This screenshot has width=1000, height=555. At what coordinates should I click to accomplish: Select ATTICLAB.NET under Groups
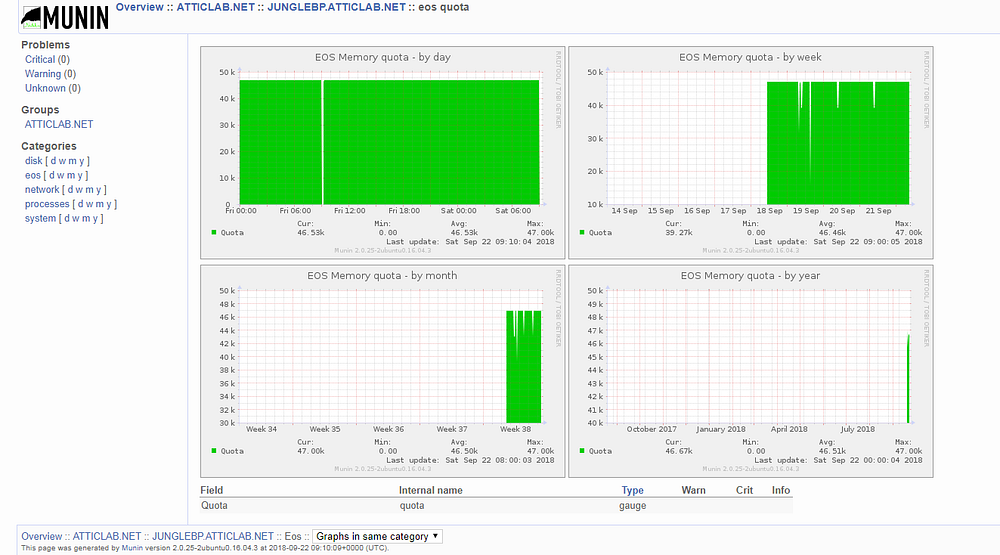pos(59,124)
